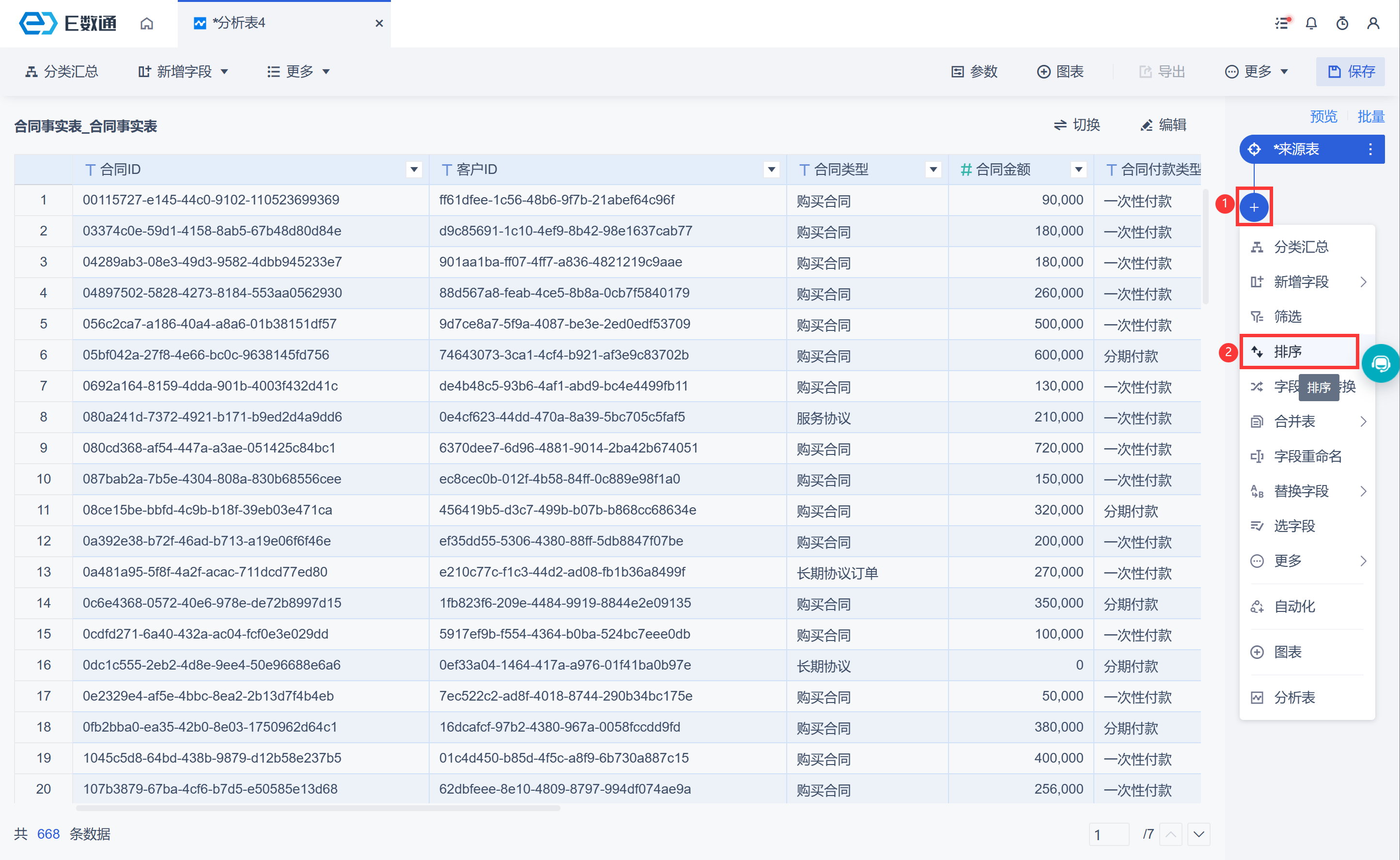Go to next page with down arrow
This screenshot has width=1400, height=860.
tap(1198, 834)
